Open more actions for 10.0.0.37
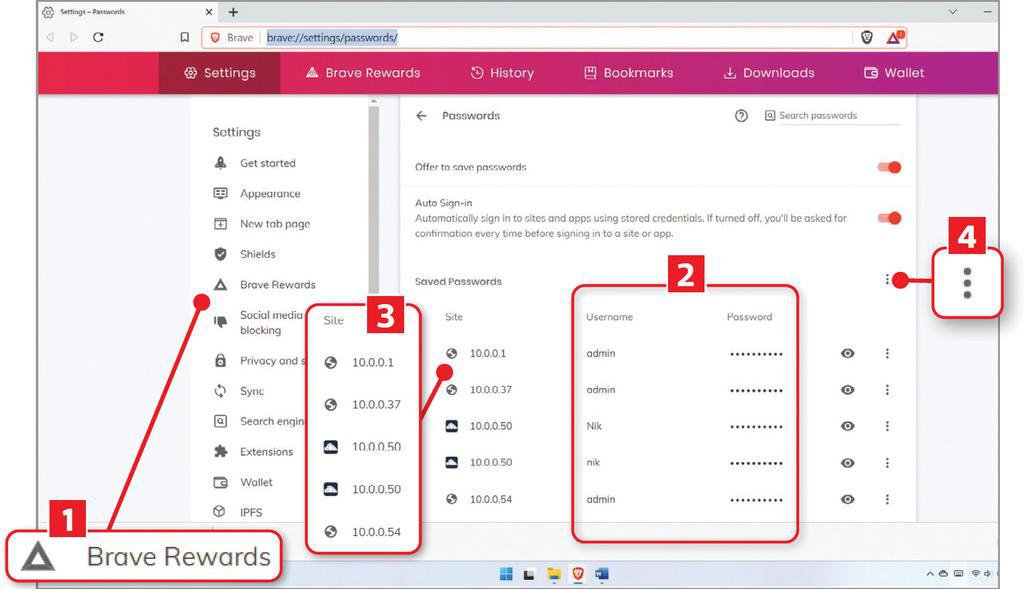1024x589 pixels. [887, 390]
